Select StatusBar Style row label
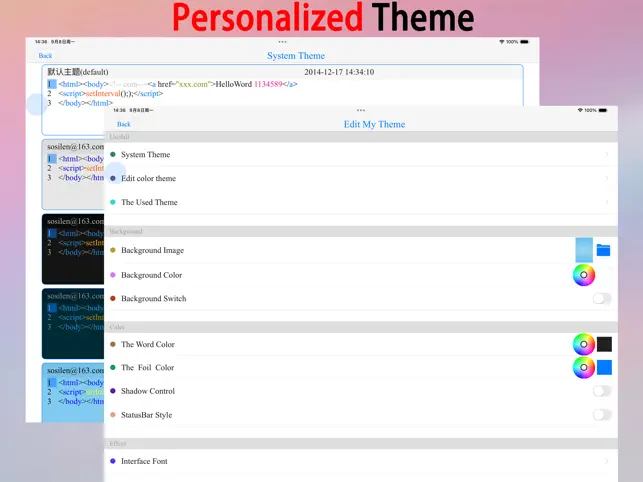 tap(146, 415)
